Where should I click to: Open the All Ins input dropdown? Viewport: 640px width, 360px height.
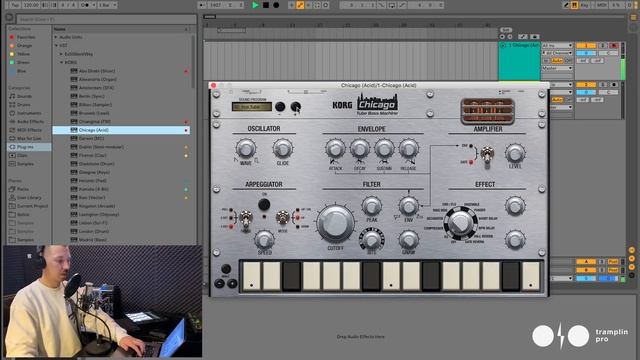click(x=557, y=45)
